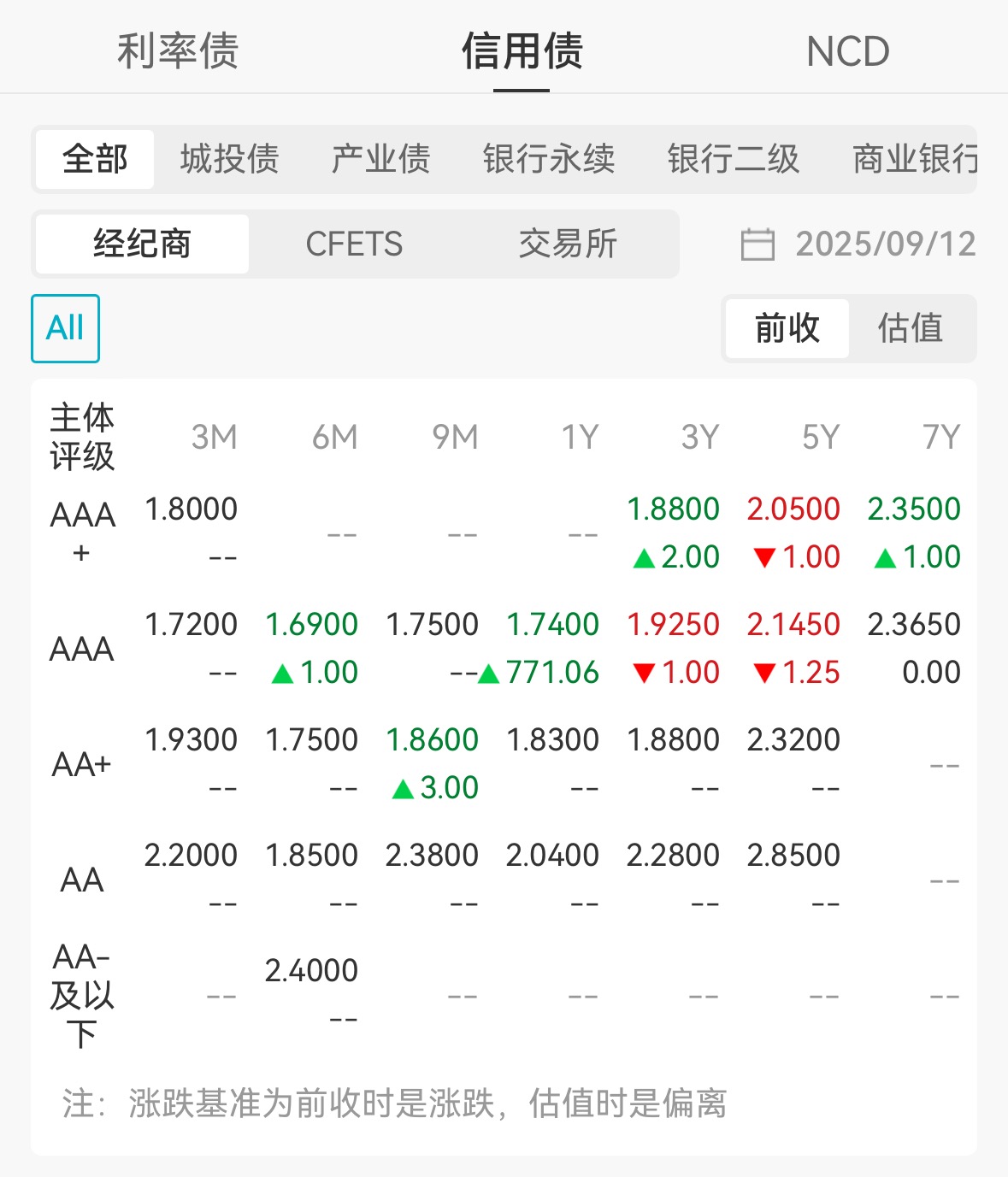Click the 3Y column header
The image size is (1008, 1177).
tap(701, 437)
